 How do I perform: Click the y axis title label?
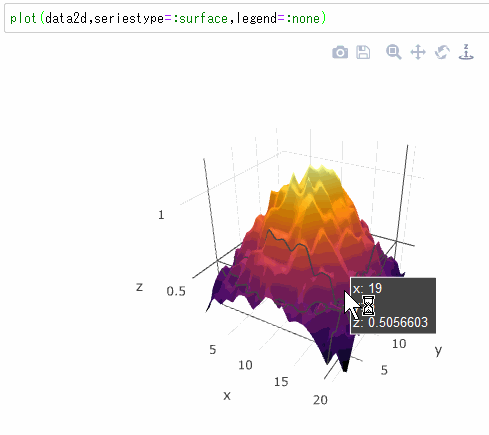(438, 351)
